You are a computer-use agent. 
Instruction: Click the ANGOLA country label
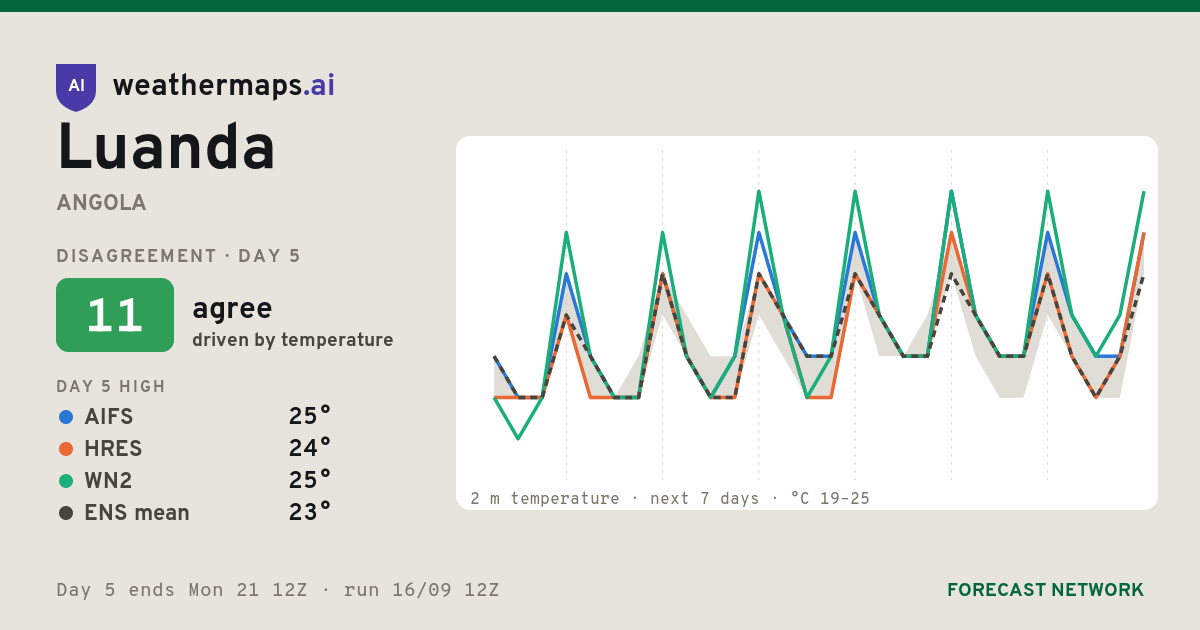click(102, 203)
